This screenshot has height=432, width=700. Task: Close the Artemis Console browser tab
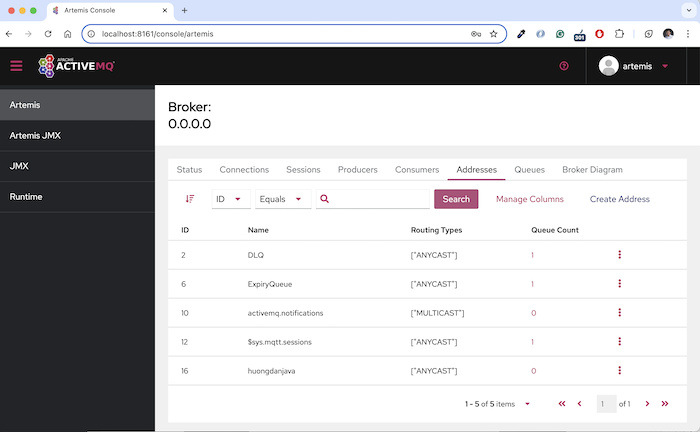pos(165,10)
